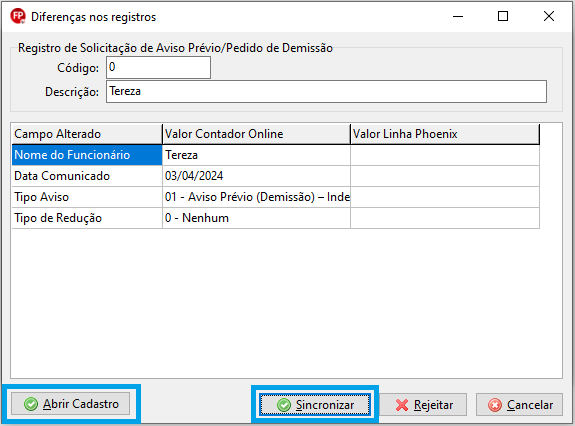Click the green check icon on Abrir Cadastro
Image resolution: width=575 pixels, height=426 pixels.
[31, 404]
